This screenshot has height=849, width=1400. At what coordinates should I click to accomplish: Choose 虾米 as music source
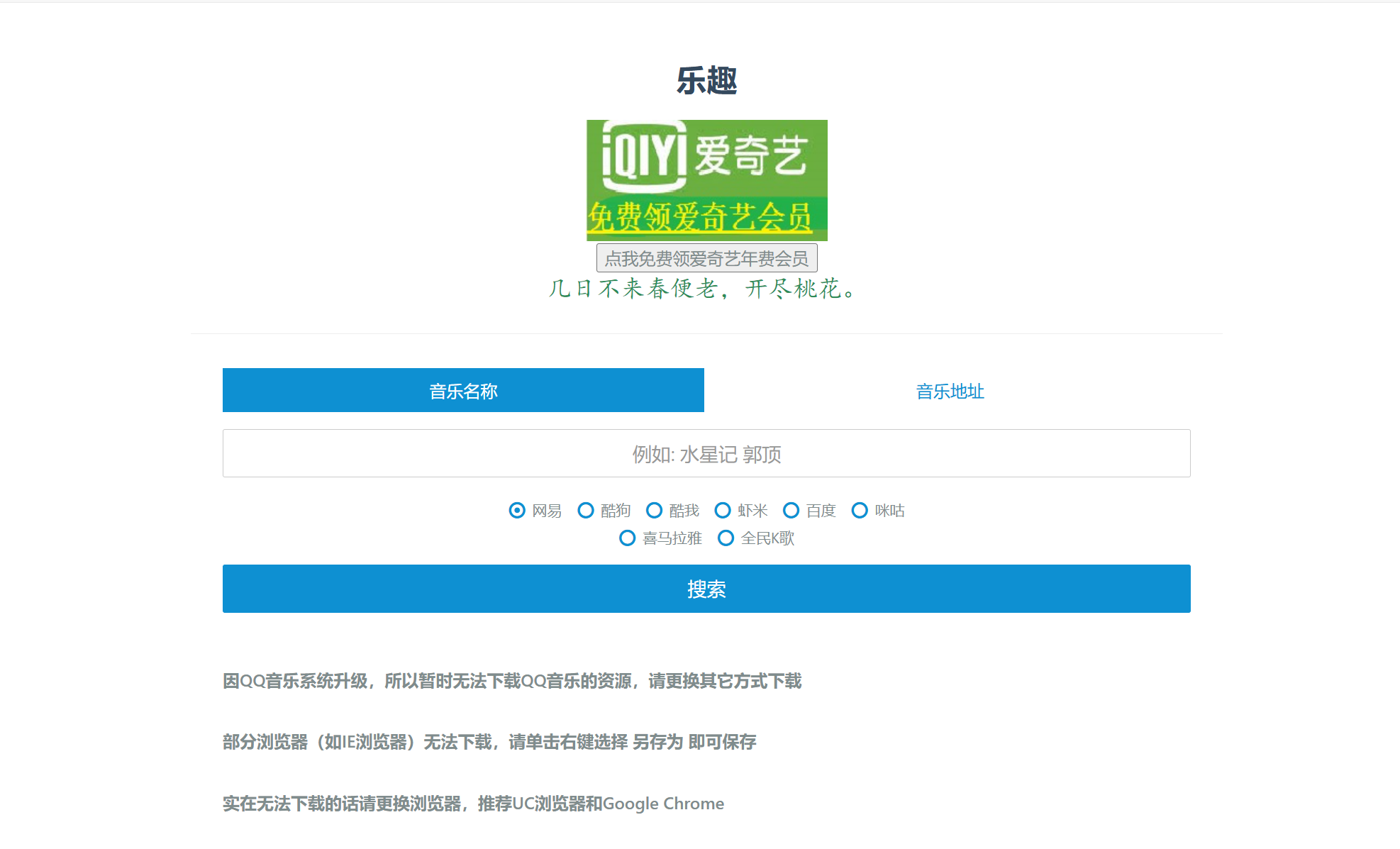[723, 511]
